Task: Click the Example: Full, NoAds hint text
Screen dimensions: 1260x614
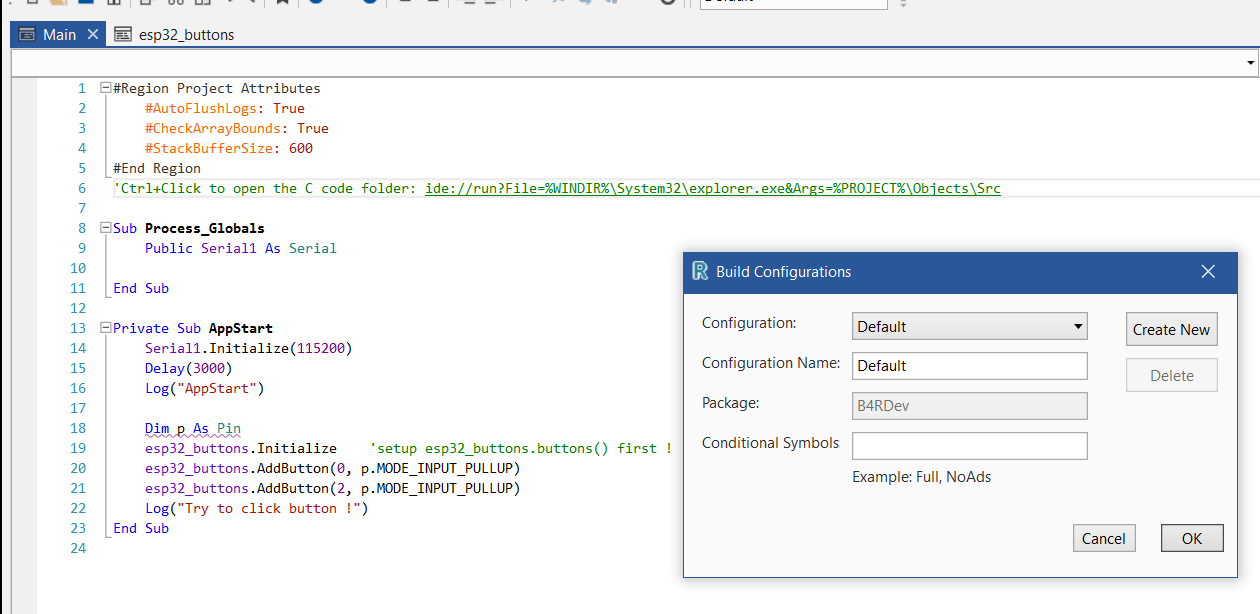Action: coord(922,477)
